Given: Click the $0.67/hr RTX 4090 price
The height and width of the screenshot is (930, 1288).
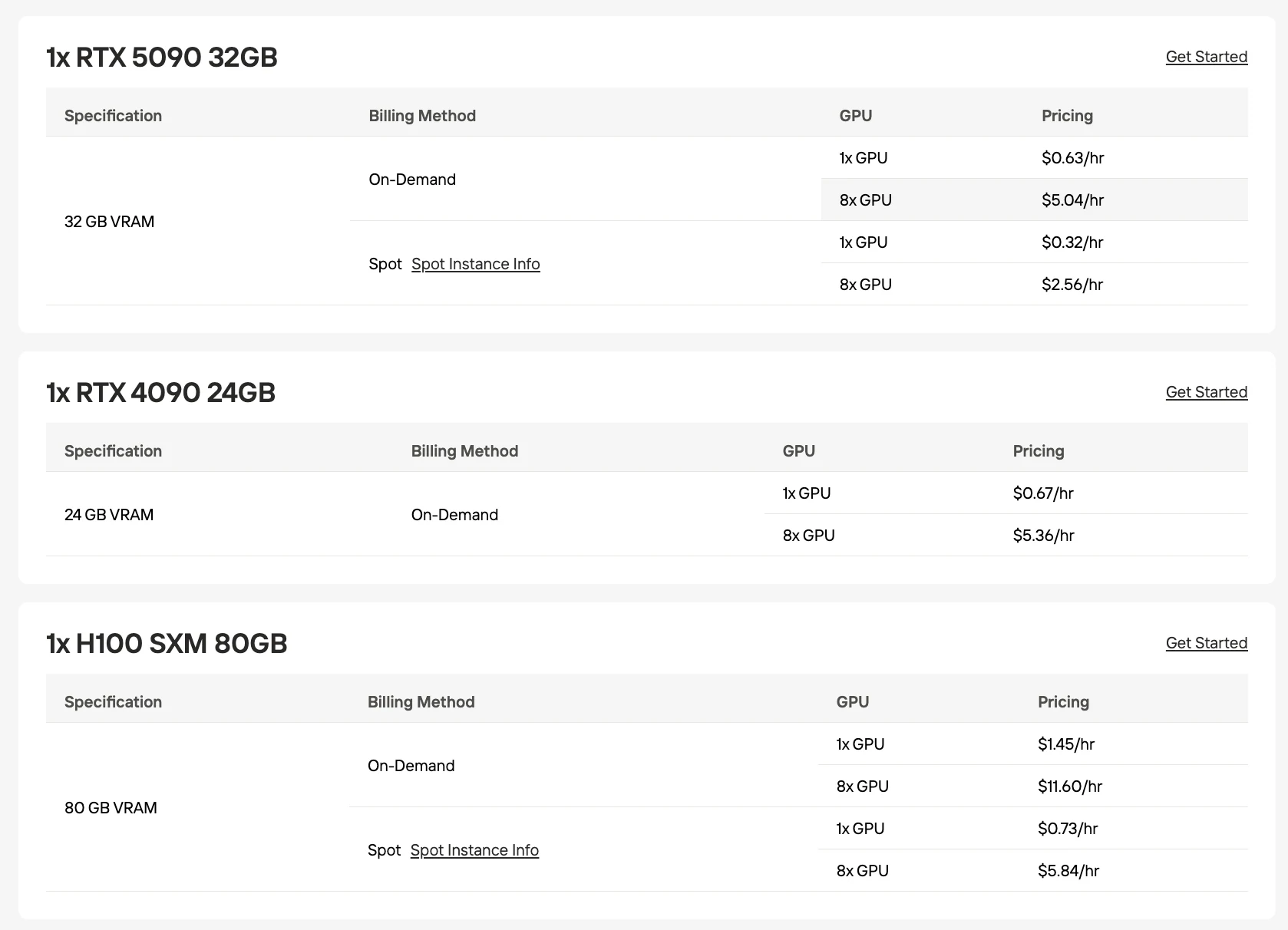Looking at the screenshot, I should coord(1042,493).
